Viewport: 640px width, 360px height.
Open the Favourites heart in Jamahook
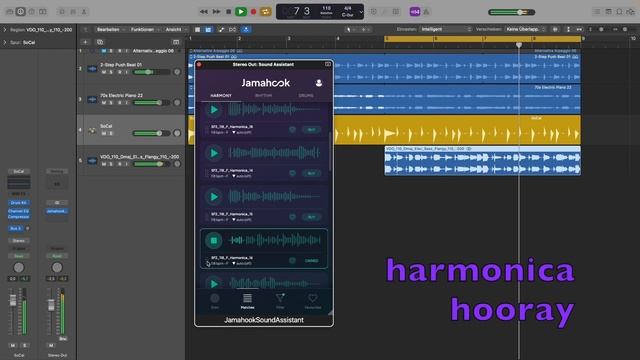(313, 301)
